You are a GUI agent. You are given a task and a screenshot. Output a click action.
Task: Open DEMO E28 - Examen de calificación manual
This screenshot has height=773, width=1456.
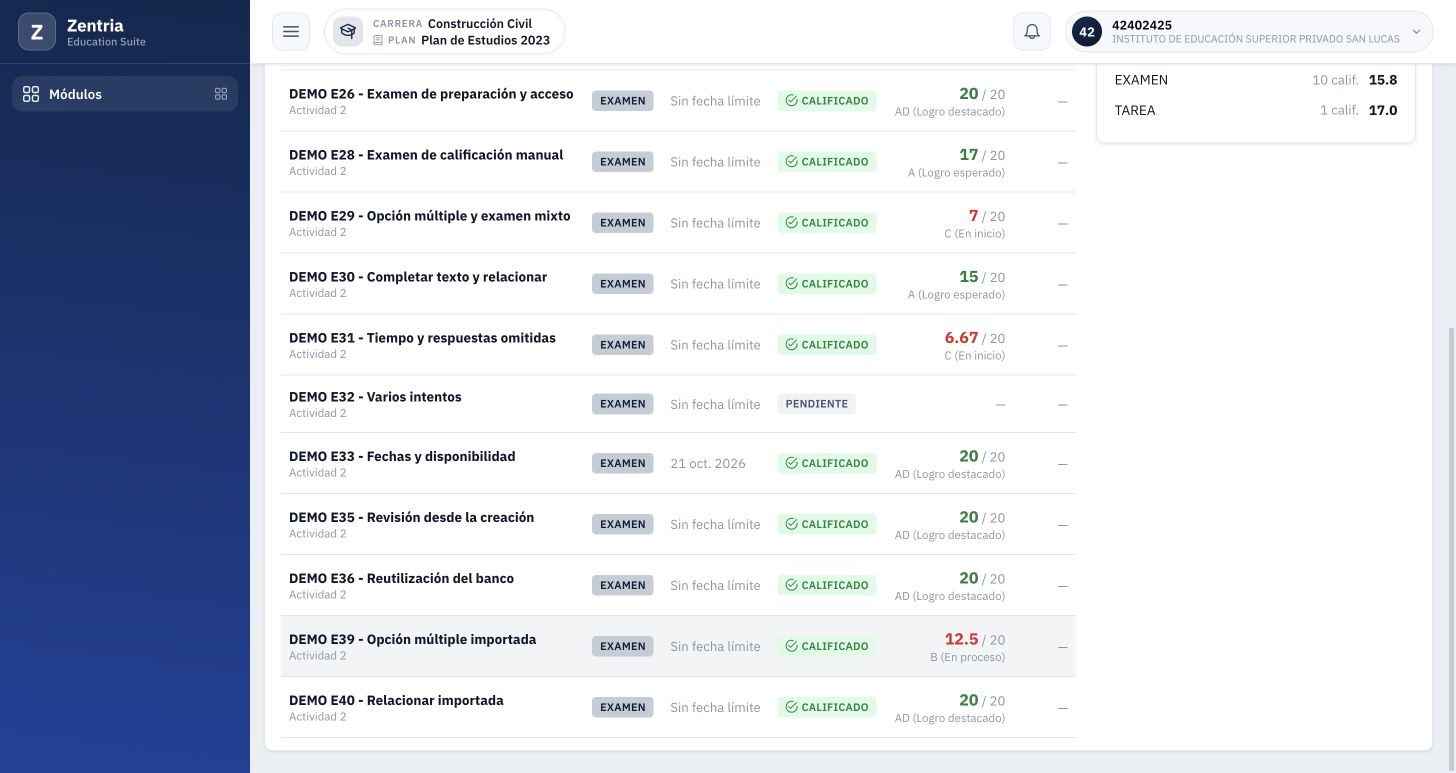click(426, 155)
